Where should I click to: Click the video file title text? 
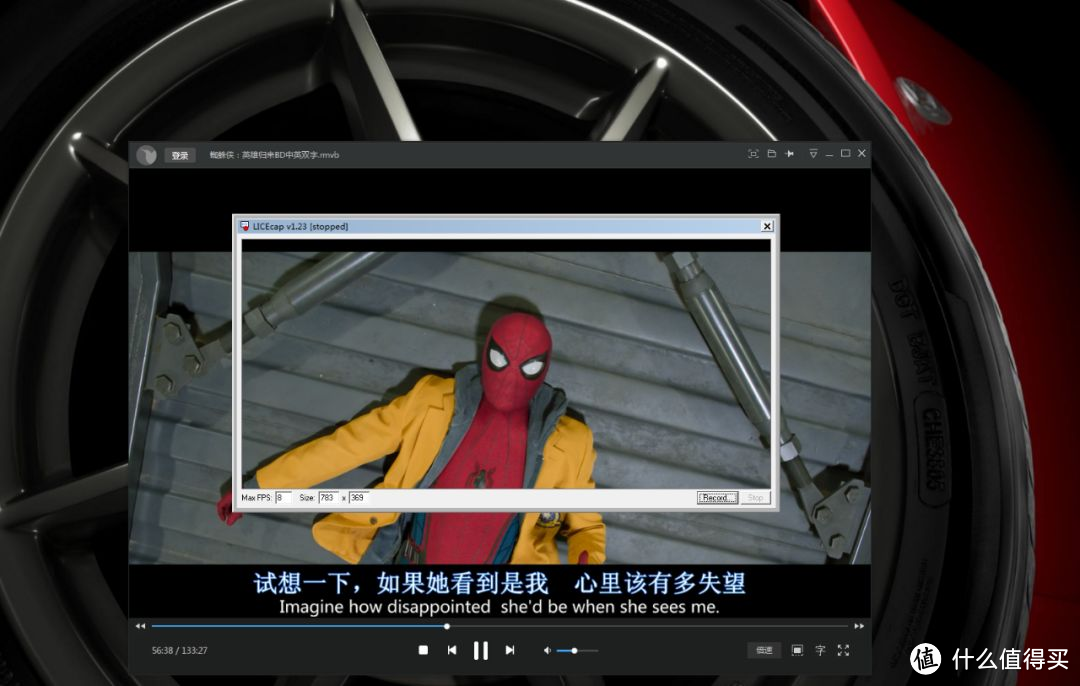click(x=274, y=155)
